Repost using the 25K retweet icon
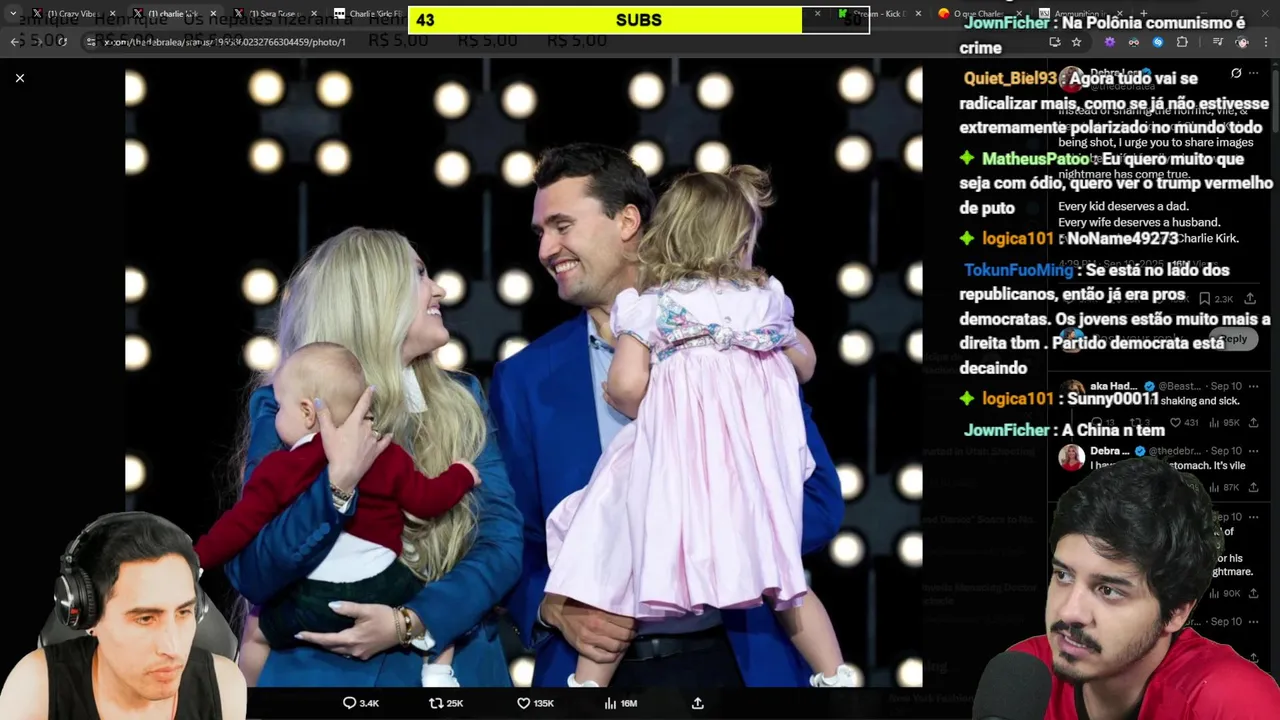Screen dimensions: 1280x720 coord(446,703)
